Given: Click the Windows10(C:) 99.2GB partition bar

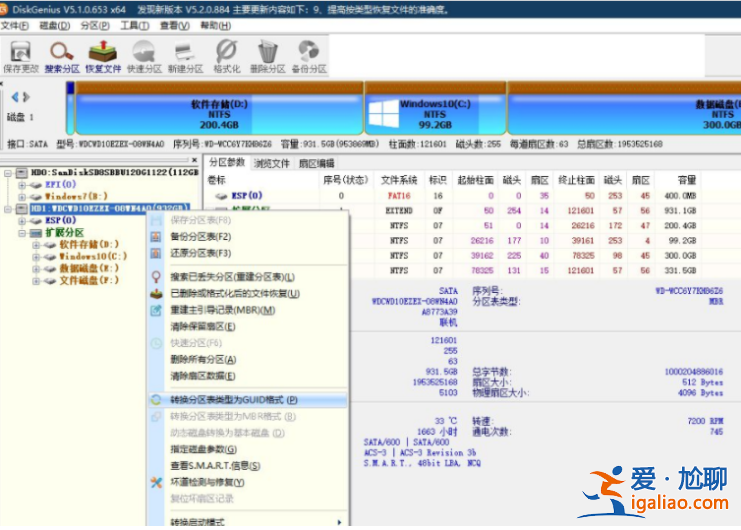Looking at the screenshot, I should pos(435,108).
